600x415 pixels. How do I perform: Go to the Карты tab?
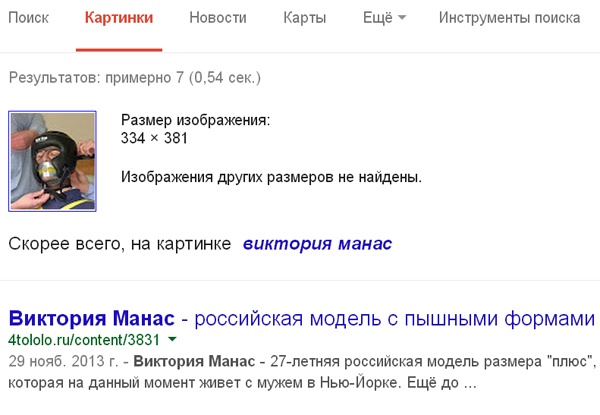tap(304, 18)
